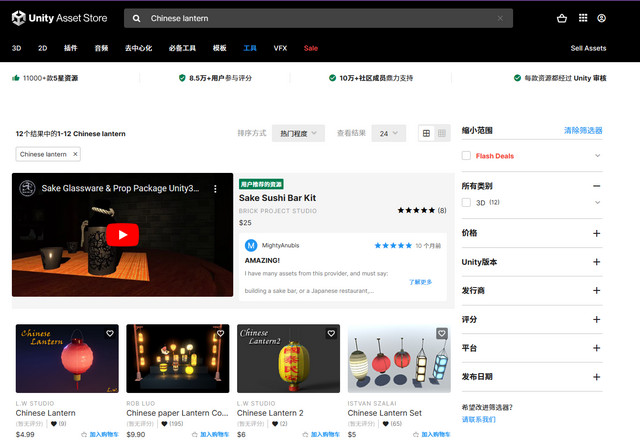Open the Sake Sushi Bar Kit title
The image size is (640, 444).
click(277, 198)
